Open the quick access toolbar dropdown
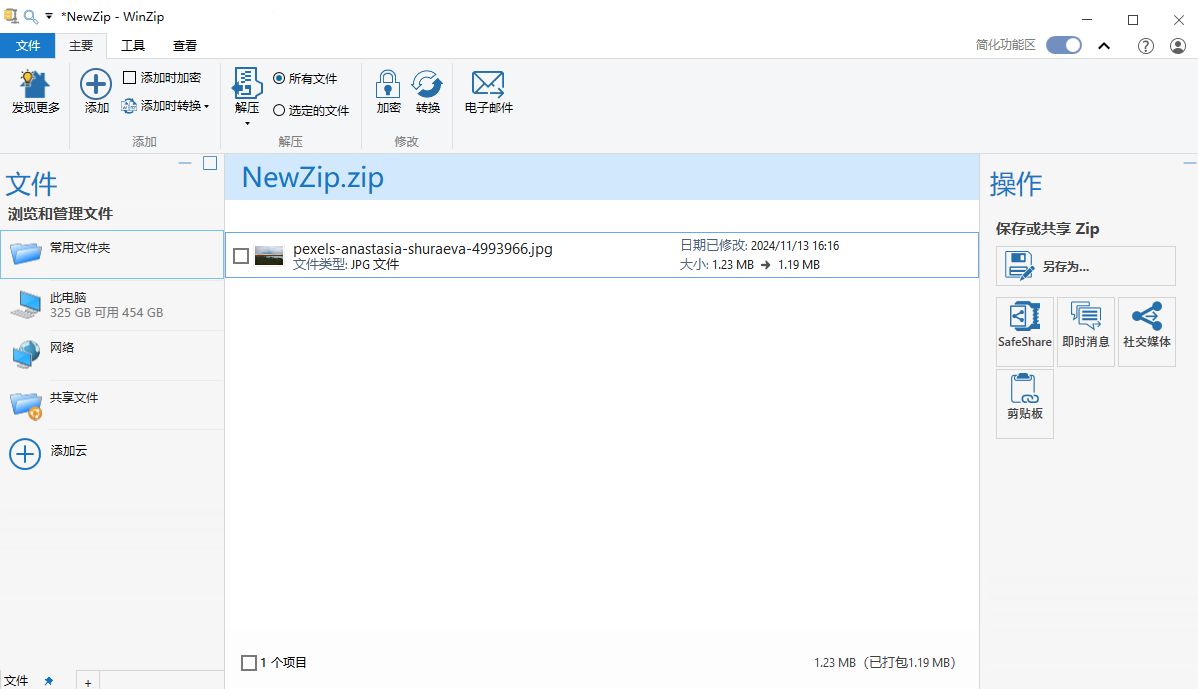Viewport: 1198px width, 689px height. click(x=49, y=16)
